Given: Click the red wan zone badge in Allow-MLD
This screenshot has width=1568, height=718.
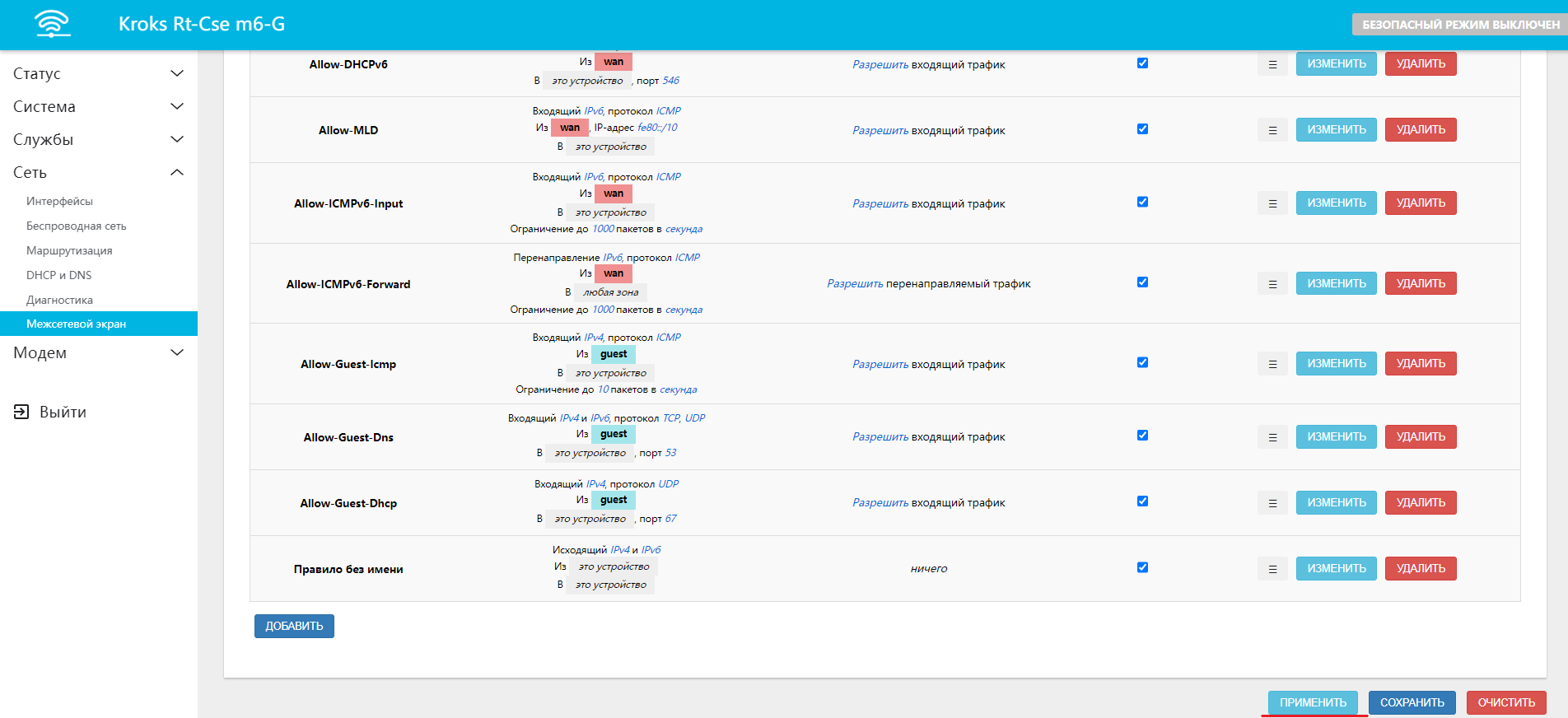Looking at the screenshot, I should click(x=570, y=128).
